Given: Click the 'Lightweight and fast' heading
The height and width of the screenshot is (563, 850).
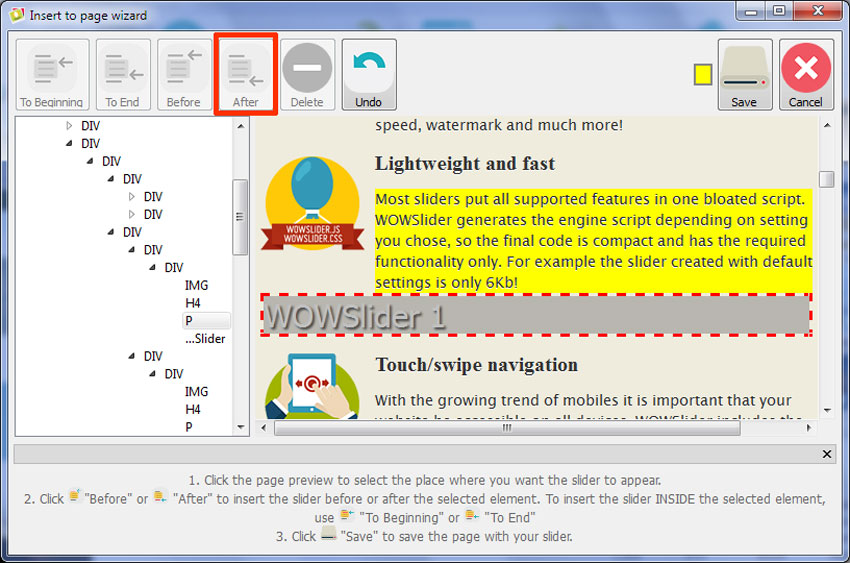Looking at the screenshot, I should pyautogui.click(x=465, y=164).
